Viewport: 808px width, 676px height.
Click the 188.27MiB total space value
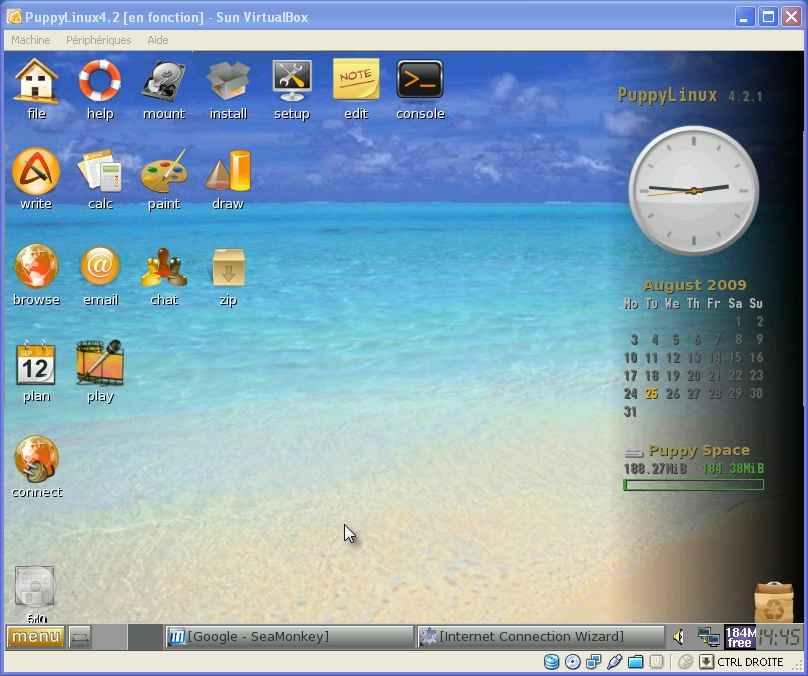(655, 469)
